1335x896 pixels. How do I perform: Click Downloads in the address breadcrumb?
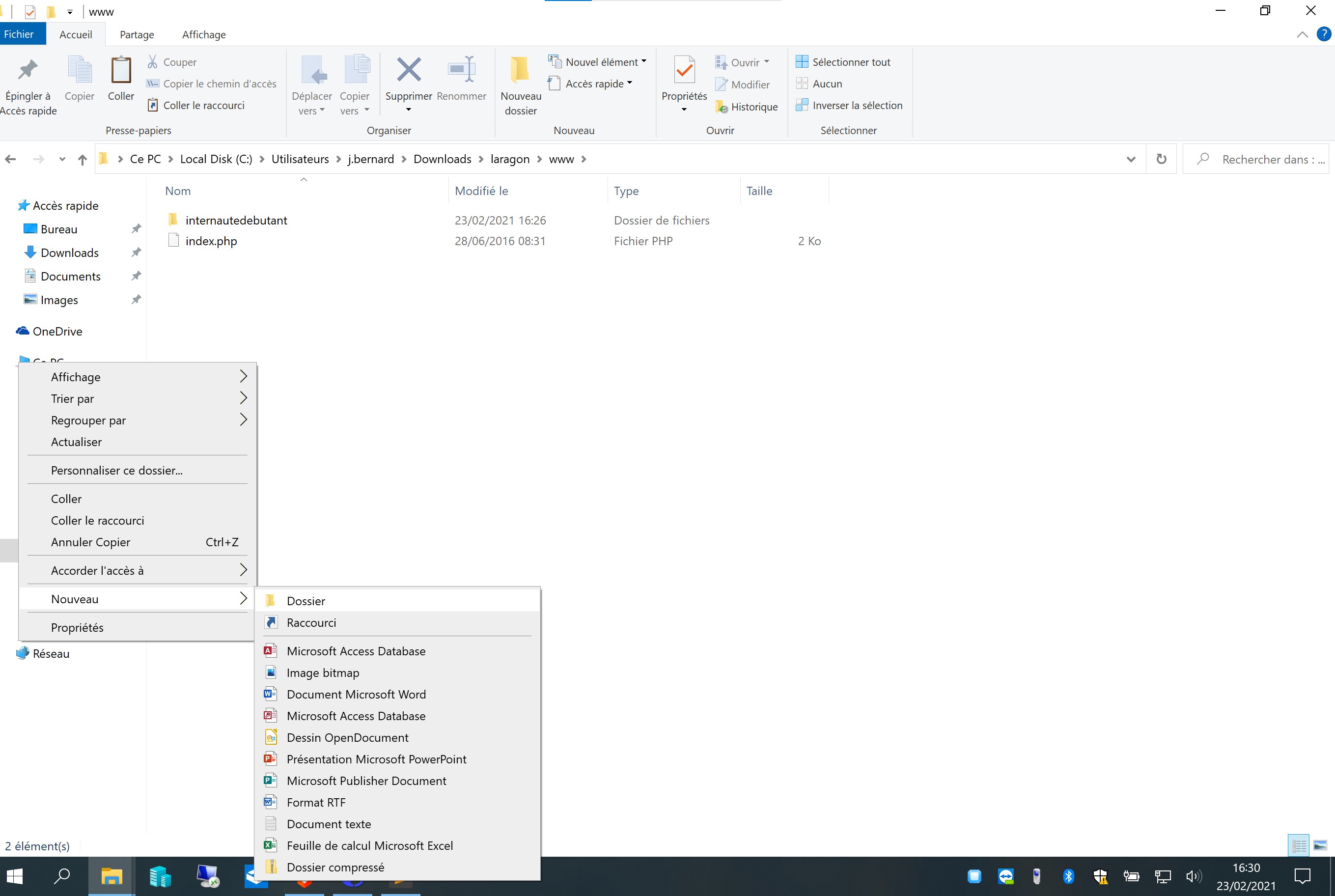[442, 159]
